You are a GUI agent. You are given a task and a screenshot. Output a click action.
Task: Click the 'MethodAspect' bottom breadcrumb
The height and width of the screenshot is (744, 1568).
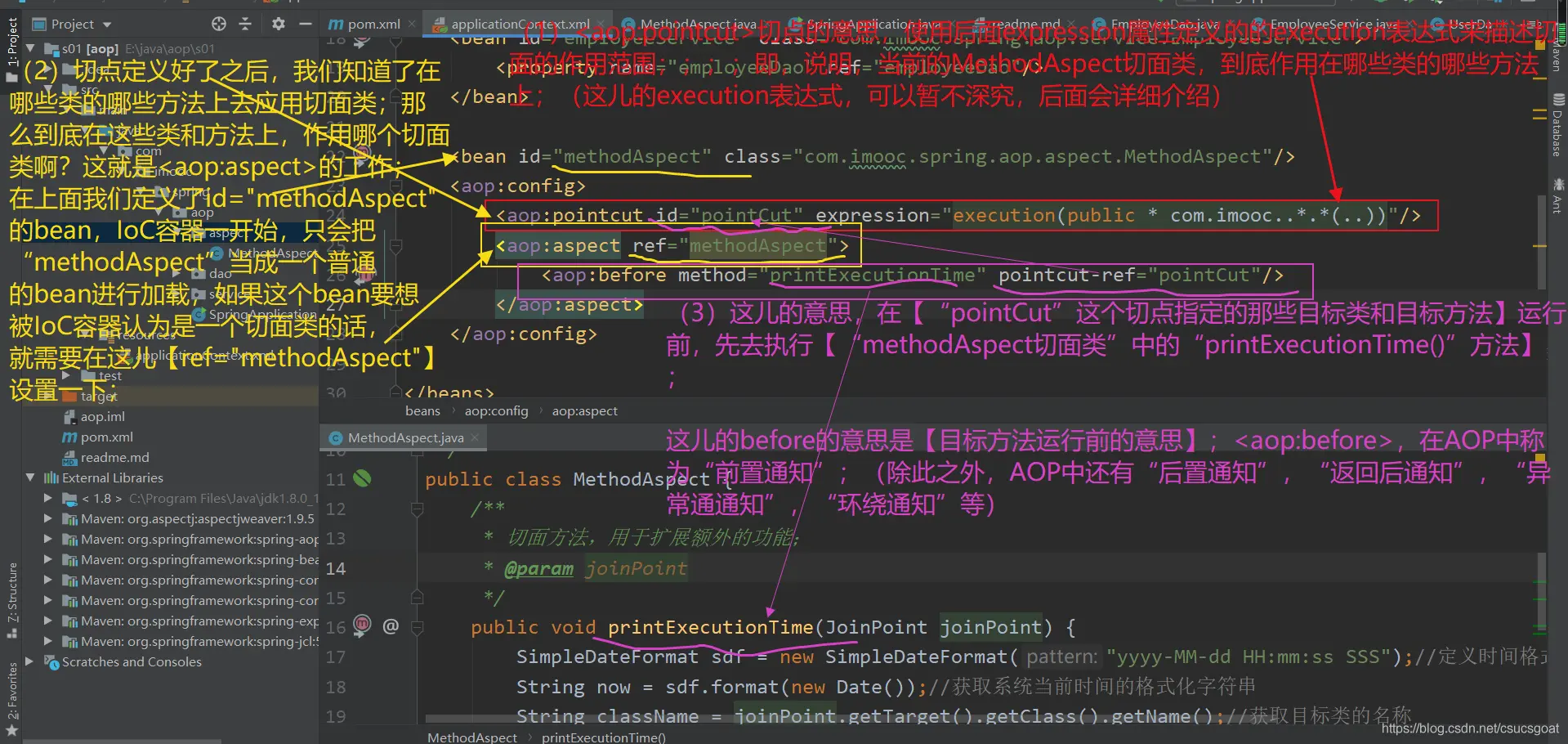pyautogui.click(x=472, y=737)
